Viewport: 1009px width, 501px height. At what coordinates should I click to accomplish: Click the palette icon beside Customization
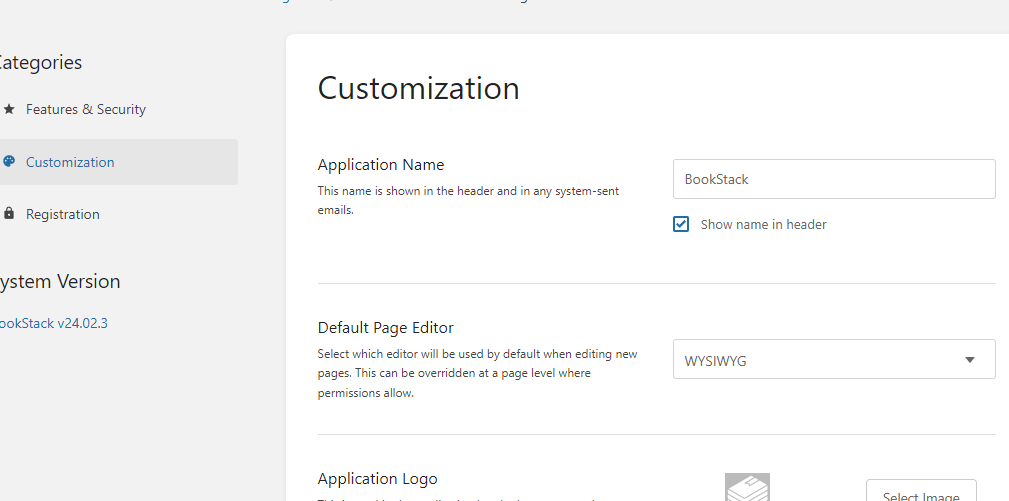tap(8, 161)
